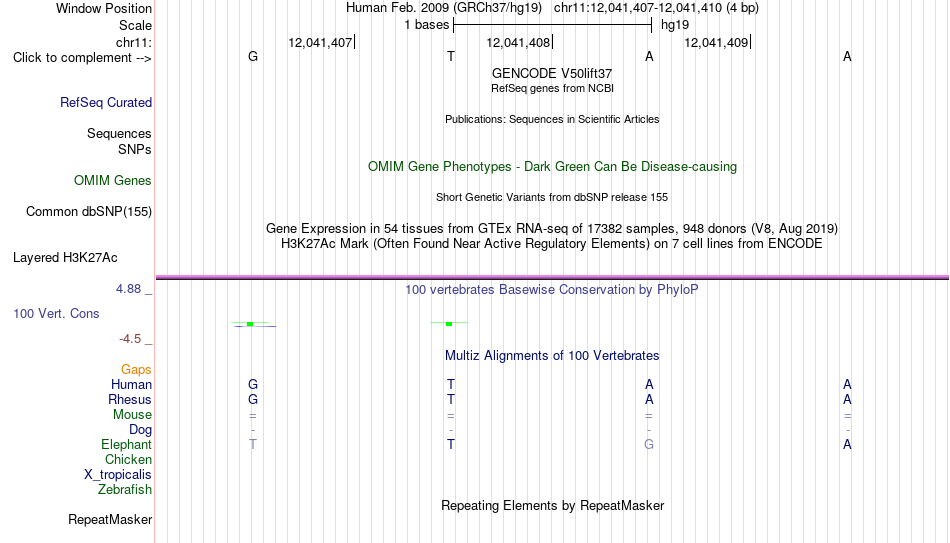This screenshot has width=950, height=543.
Task: Select the Rhesus species label
Action: pyautogui.click(x=130, y=400)
